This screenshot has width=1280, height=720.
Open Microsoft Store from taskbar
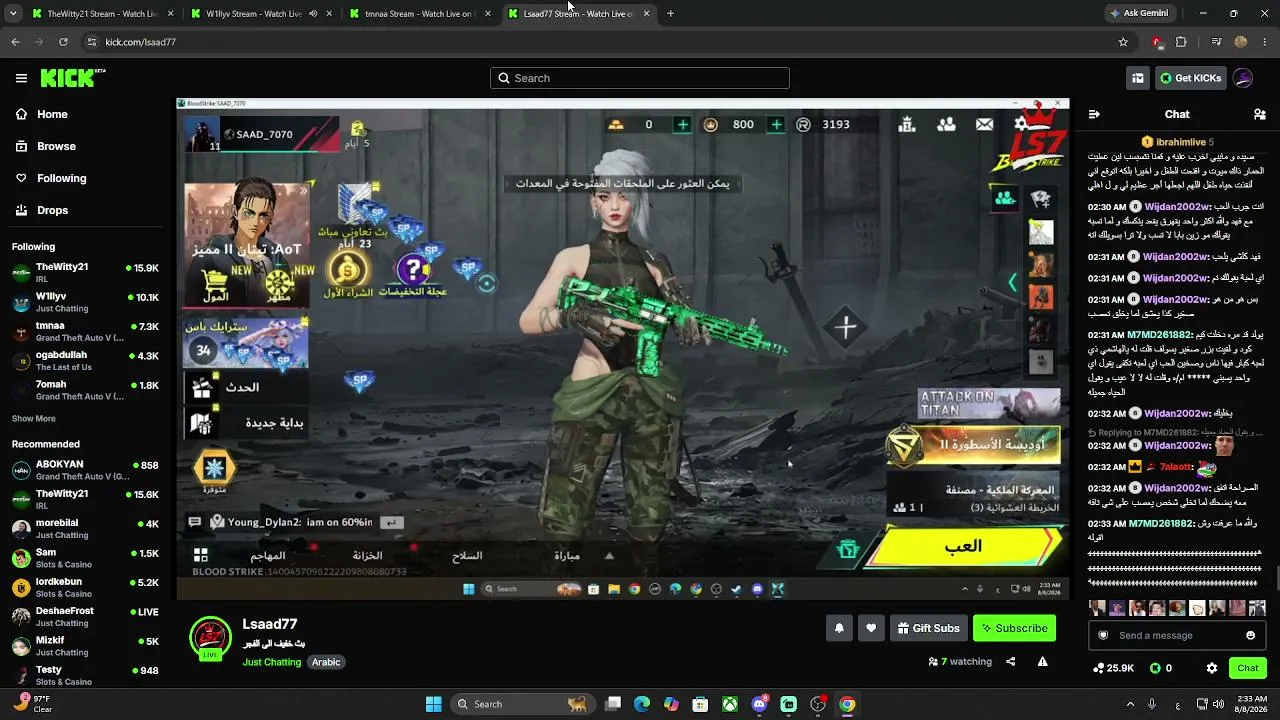click(701, 704)
